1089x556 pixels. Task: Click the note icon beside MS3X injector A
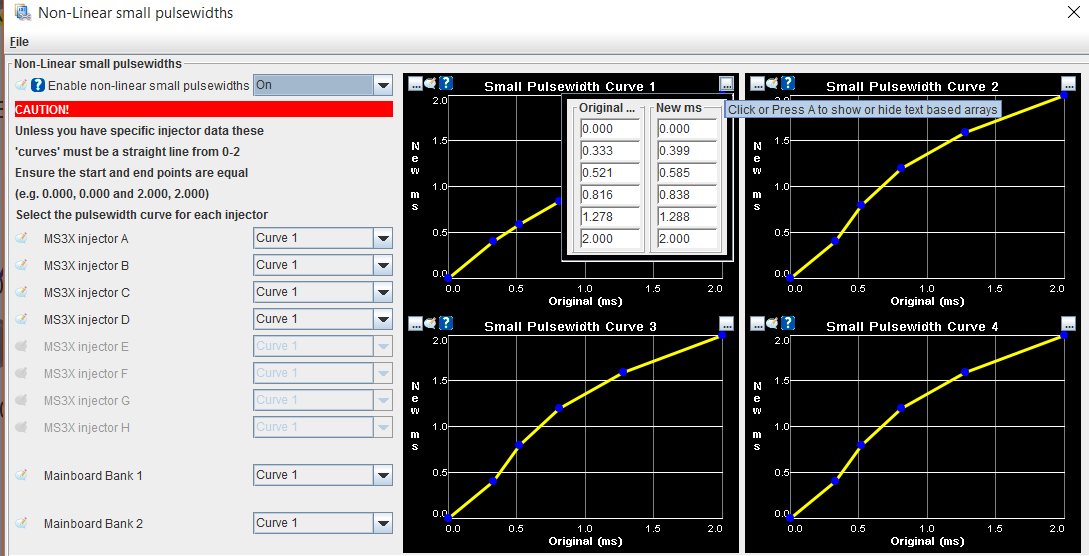(x=22, y=239)
